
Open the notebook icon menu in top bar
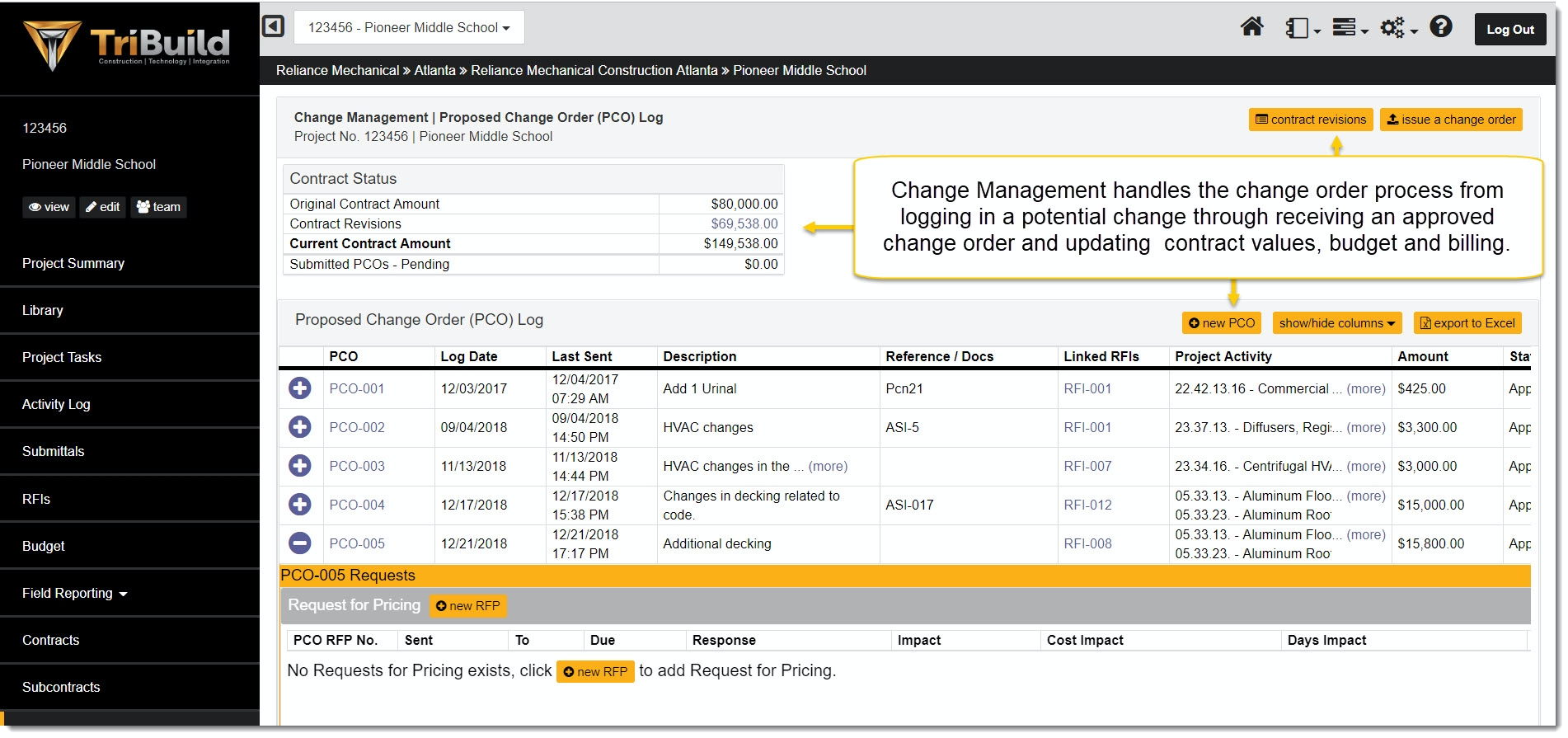pos(1302,28)
